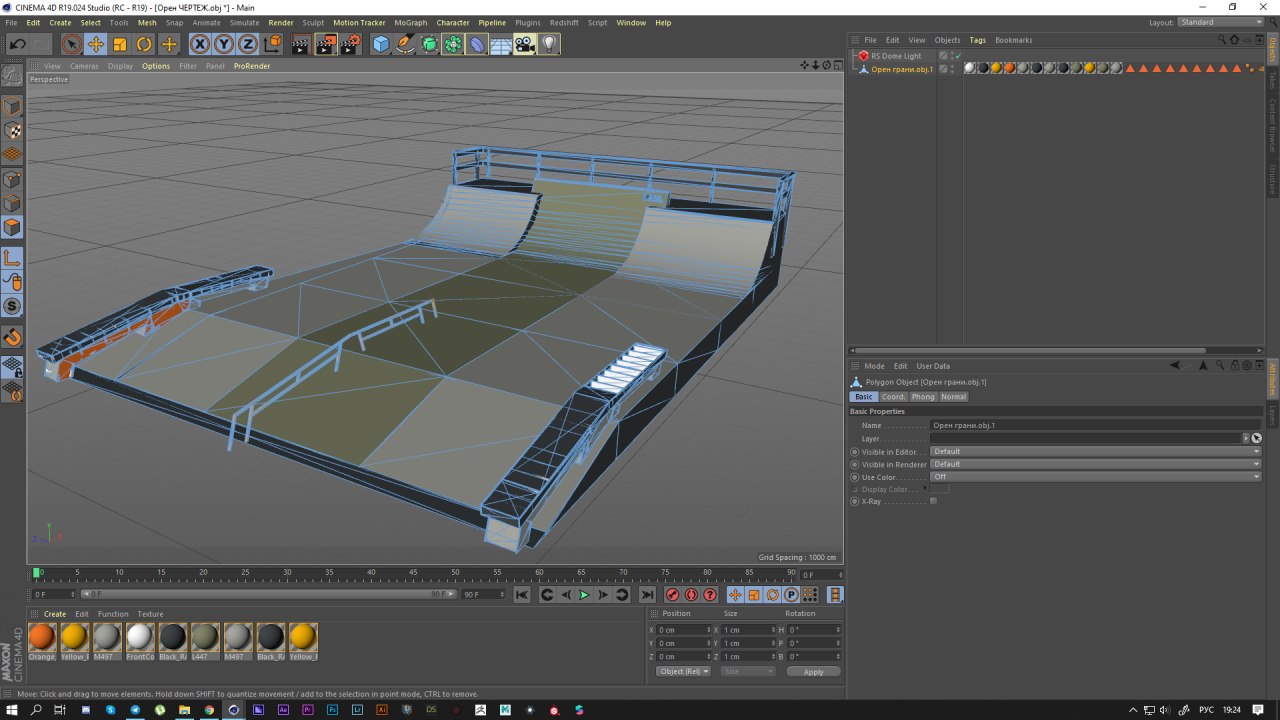The image size is (1280, 720).
Task: Open the Subdivision Surface generators icon
Action: pyautogui.click(x=429, y=44)
